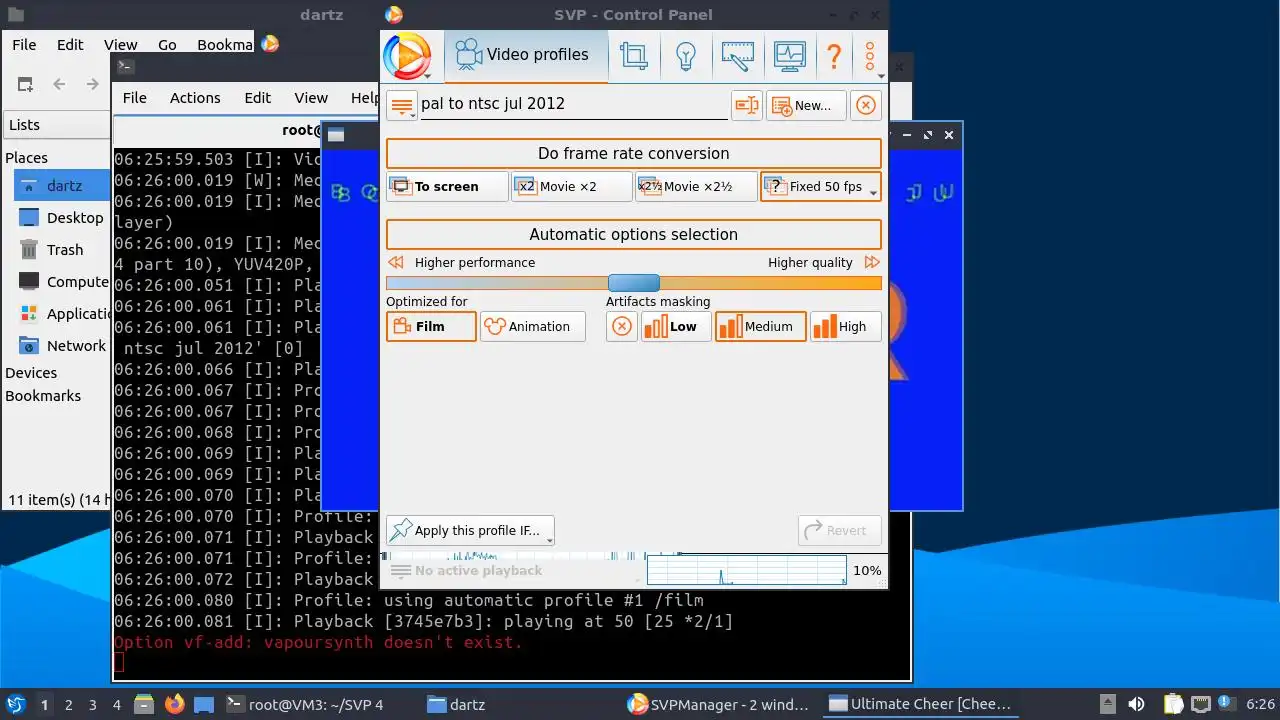Image resolution: width=1280 pixels, height=720 pixels.
Task: Click the CPU usage graph
Action: [x=746, y=570]
